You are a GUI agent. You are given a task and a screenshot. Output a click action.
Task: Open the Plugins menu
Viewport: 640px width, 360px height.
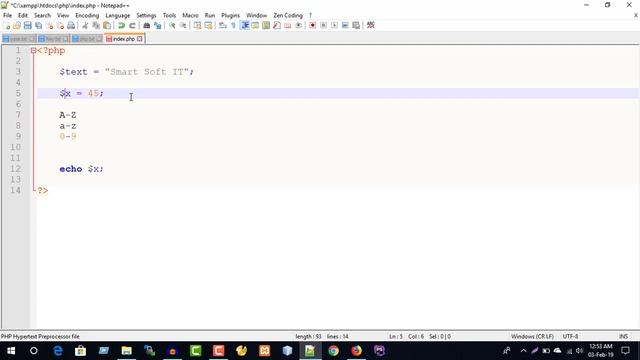tap(231, 16)
